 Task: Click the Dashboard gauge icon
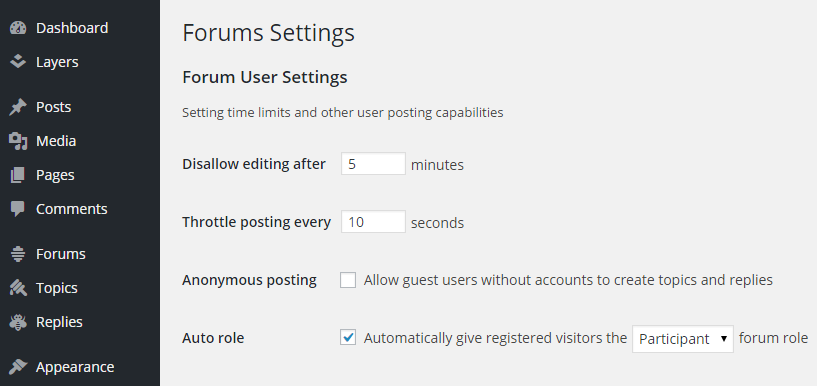tap(18, 28)
